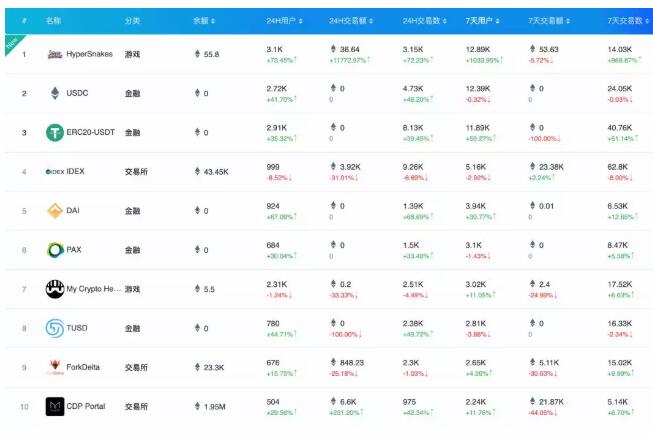653x435 pixels.
Task: Click the ForkDelta fox logo
Action: pos(55,367)
